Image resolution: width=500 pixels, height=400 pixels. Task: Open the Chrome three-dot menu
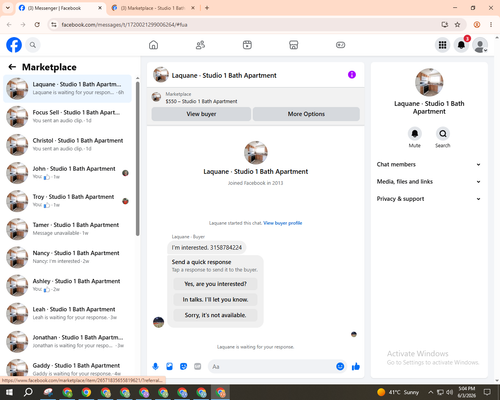pos(491,25)
